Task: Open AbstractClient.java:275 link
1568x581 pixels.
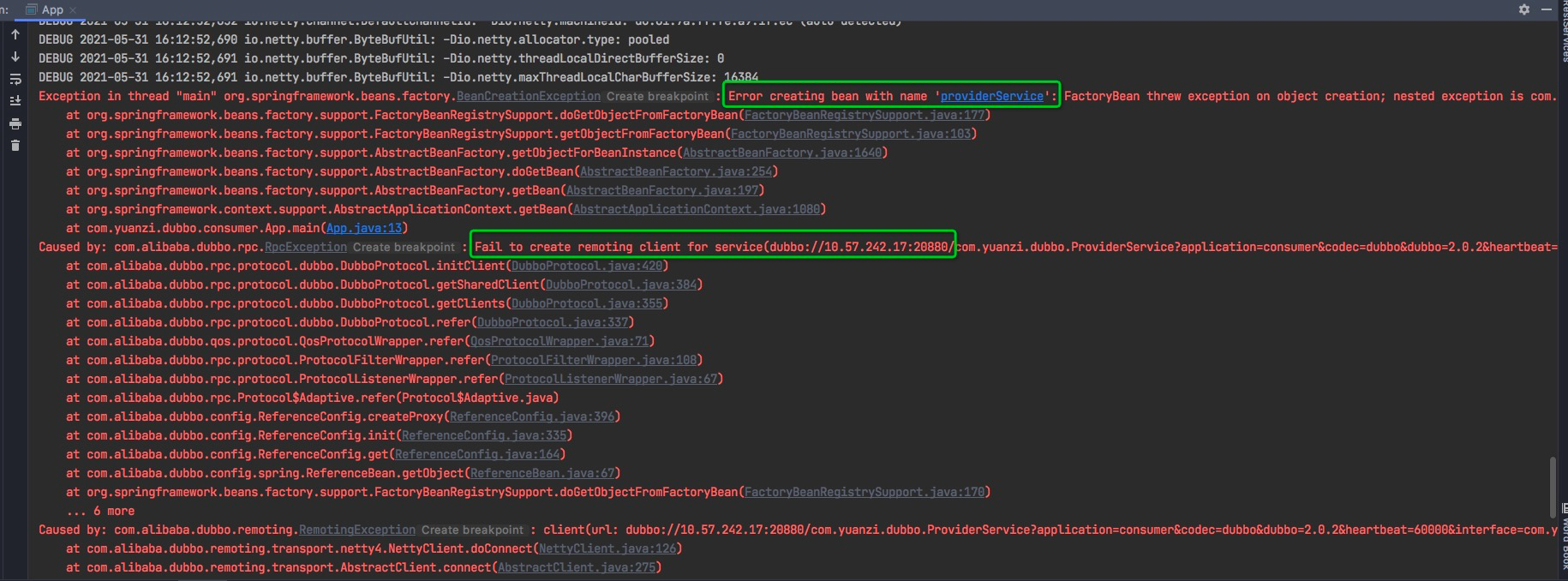Action: tap(577, 567)
